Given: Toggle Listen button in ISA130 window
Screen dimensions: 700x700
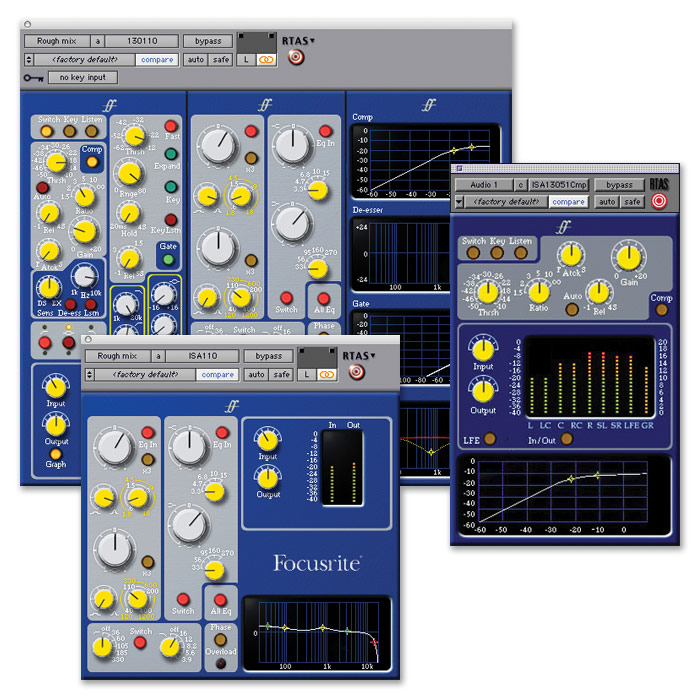Looking at the screenshot, I should pos(92,131).
